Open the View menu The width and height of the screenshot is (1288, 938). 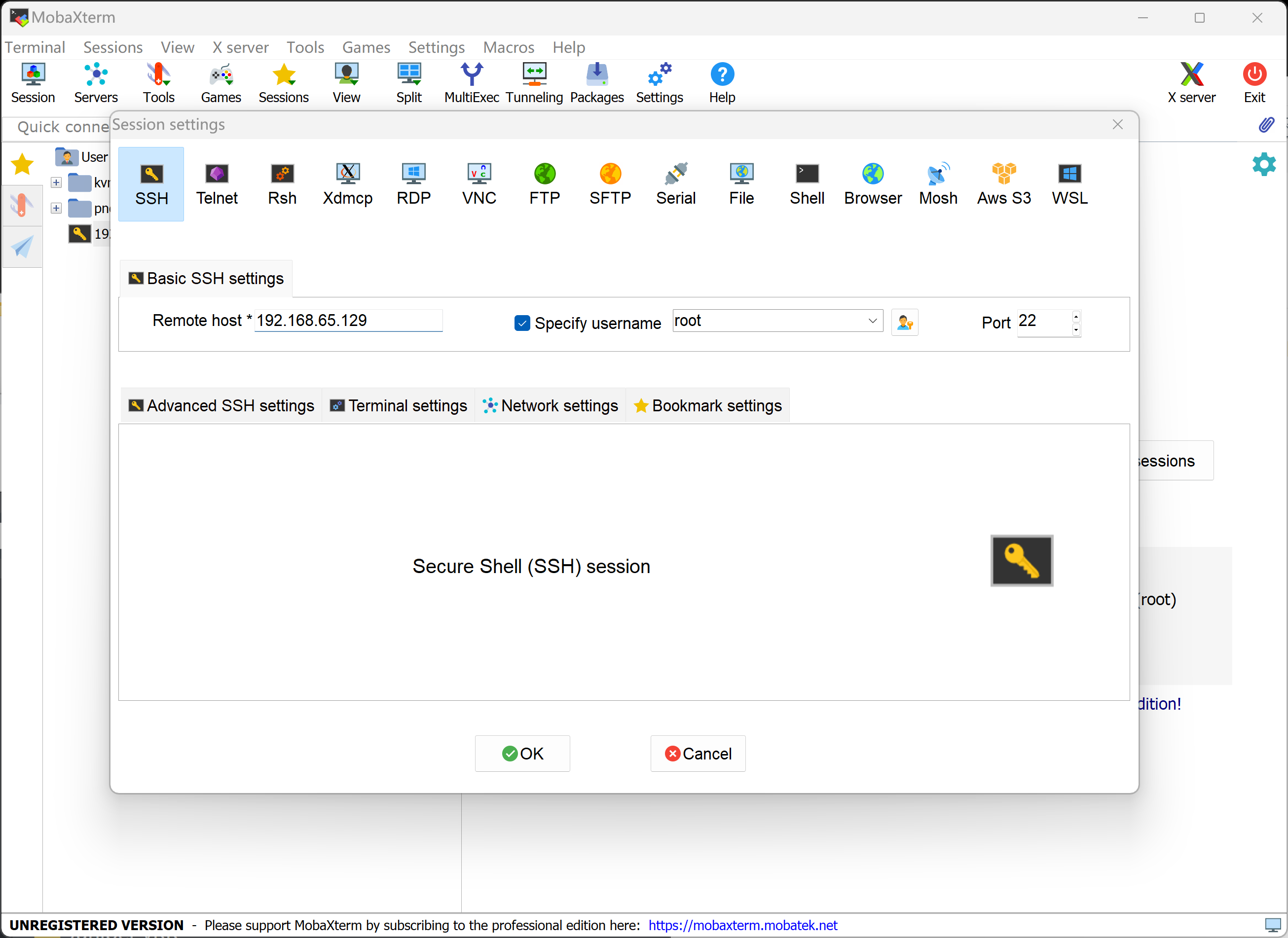pyautogui.click(x=177, y=47)
